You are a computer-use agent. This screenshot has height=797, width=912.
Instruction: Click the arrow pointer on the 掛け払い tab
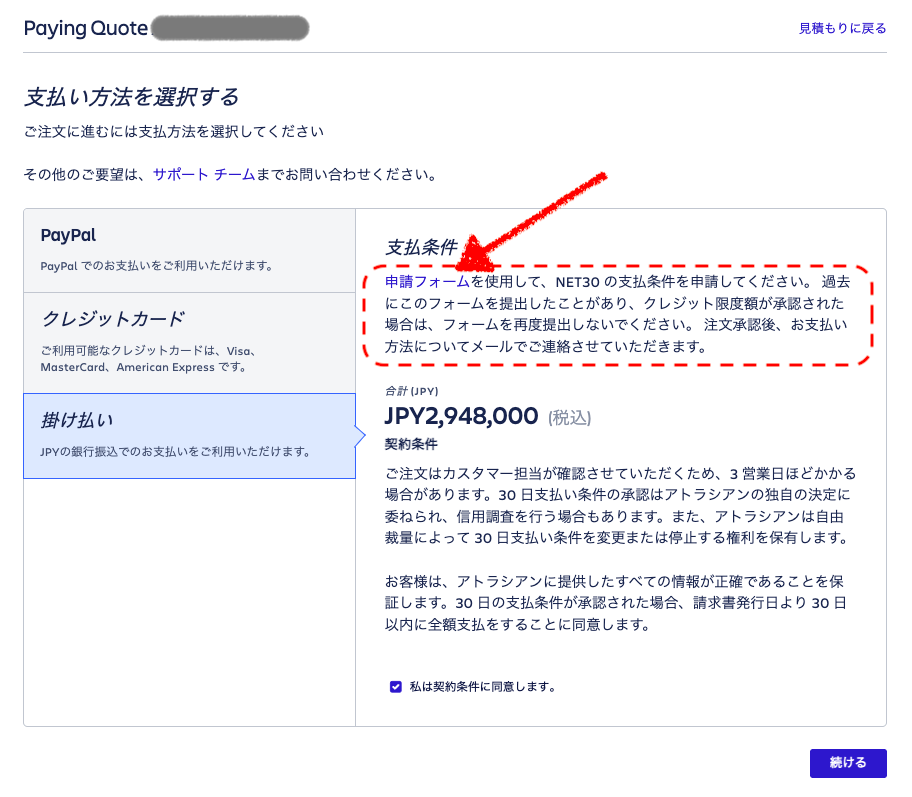pos(361,436)
